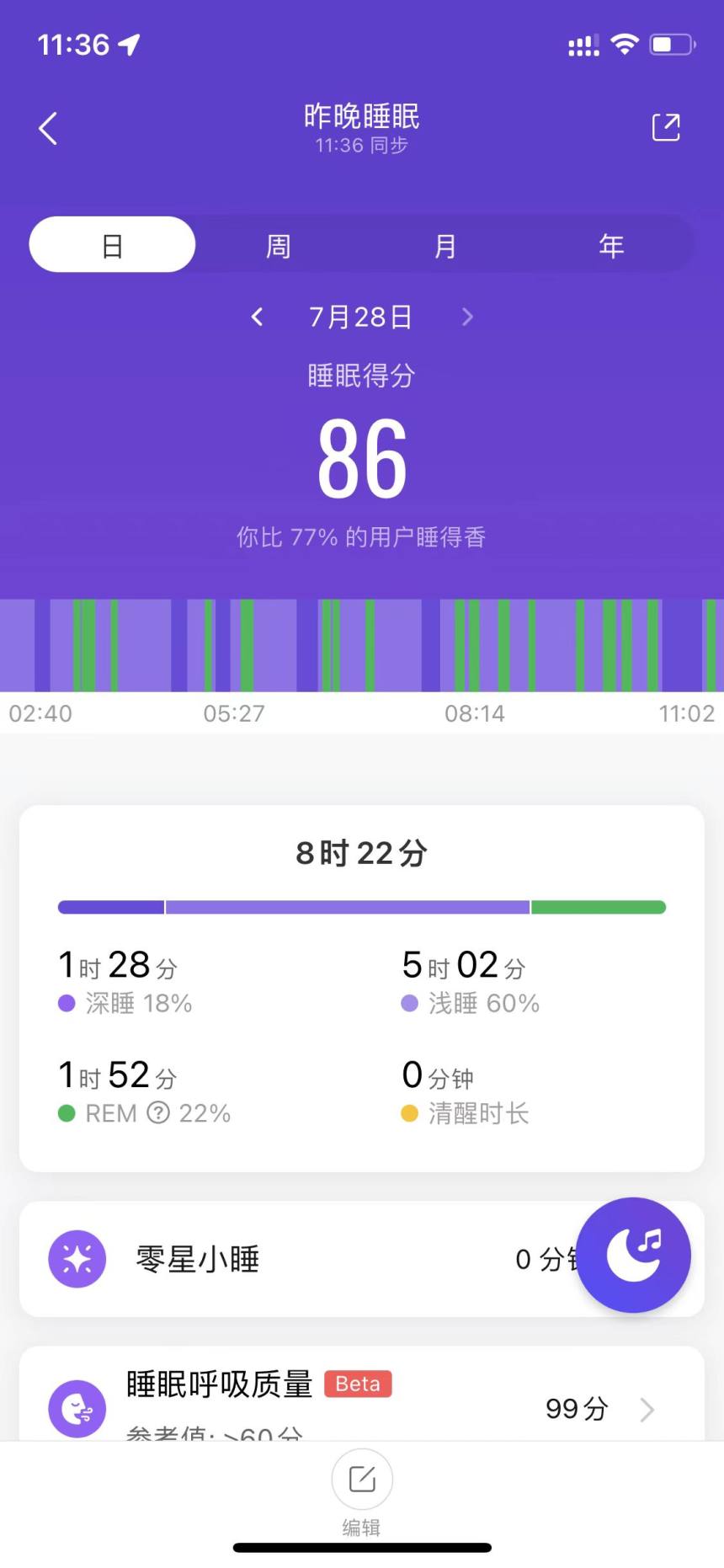724x1568 pixels.
Task: Switch to the 月 (month) tab
Action: point(445,246)
